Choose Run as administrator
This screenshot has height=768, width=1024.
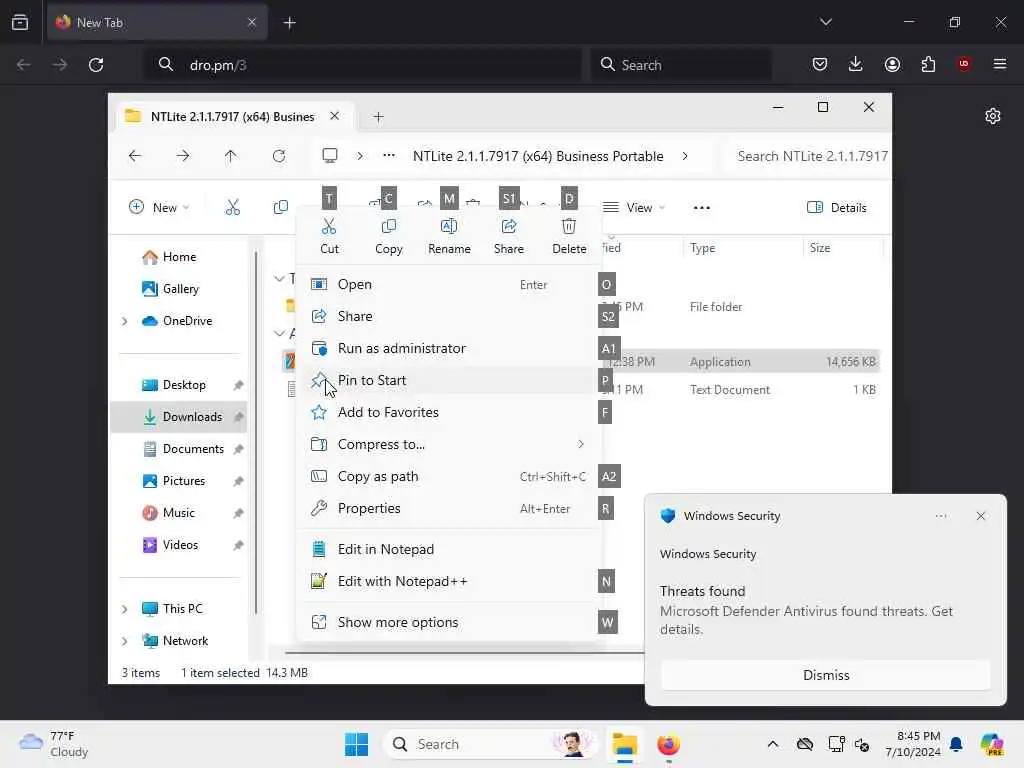(x=449, y=348)
